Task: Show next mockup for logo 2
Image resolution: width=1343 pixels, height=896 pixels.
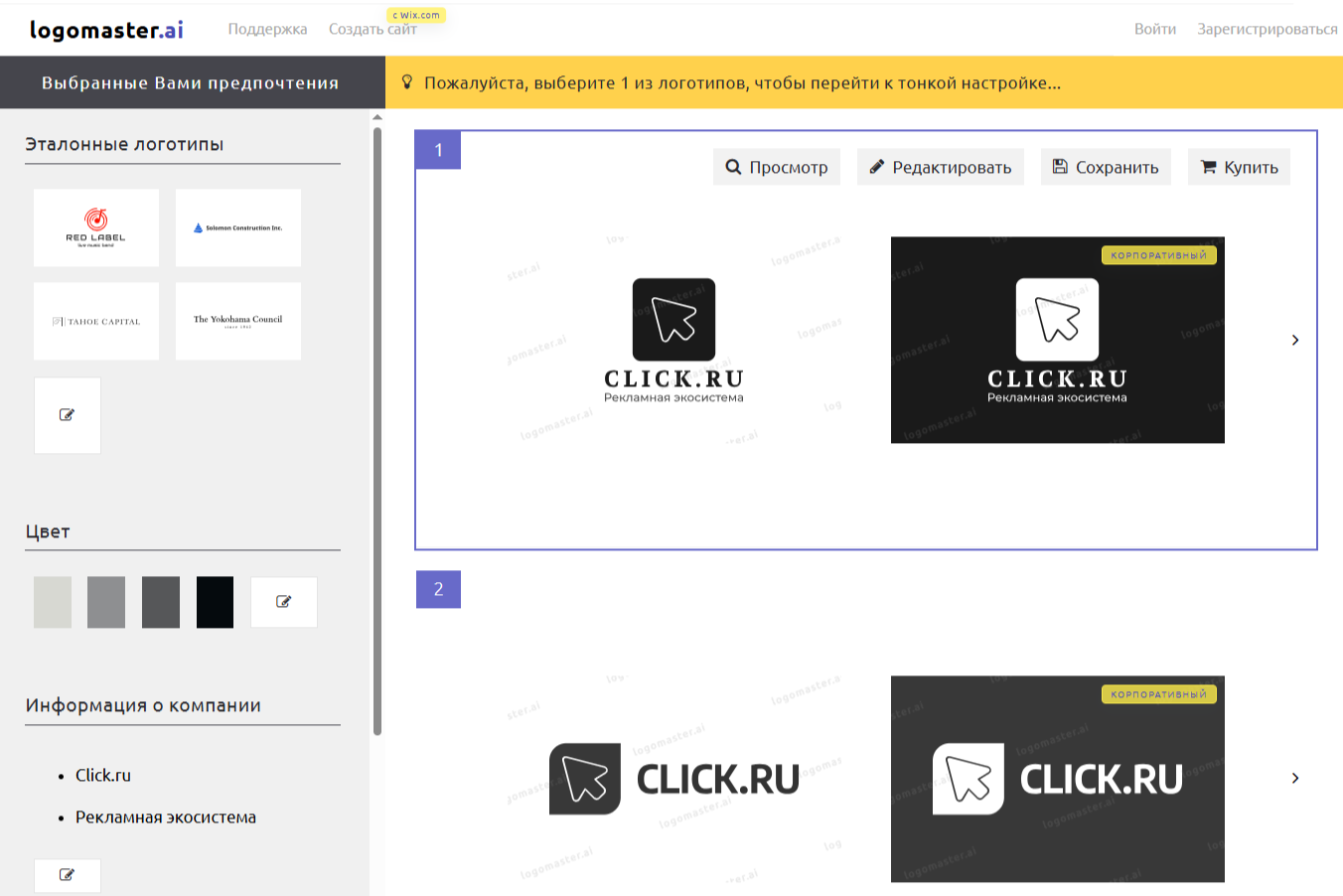Action: (x=1295, y=778)
